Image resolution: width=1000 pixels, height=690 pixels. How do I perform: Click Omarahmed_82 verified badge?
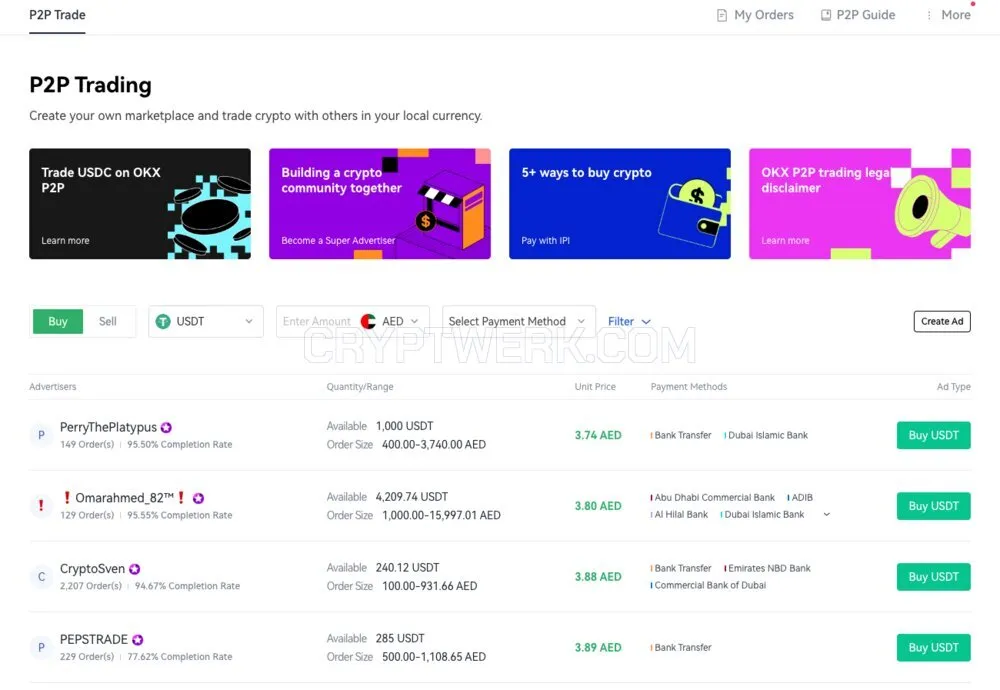pos(198,498)
